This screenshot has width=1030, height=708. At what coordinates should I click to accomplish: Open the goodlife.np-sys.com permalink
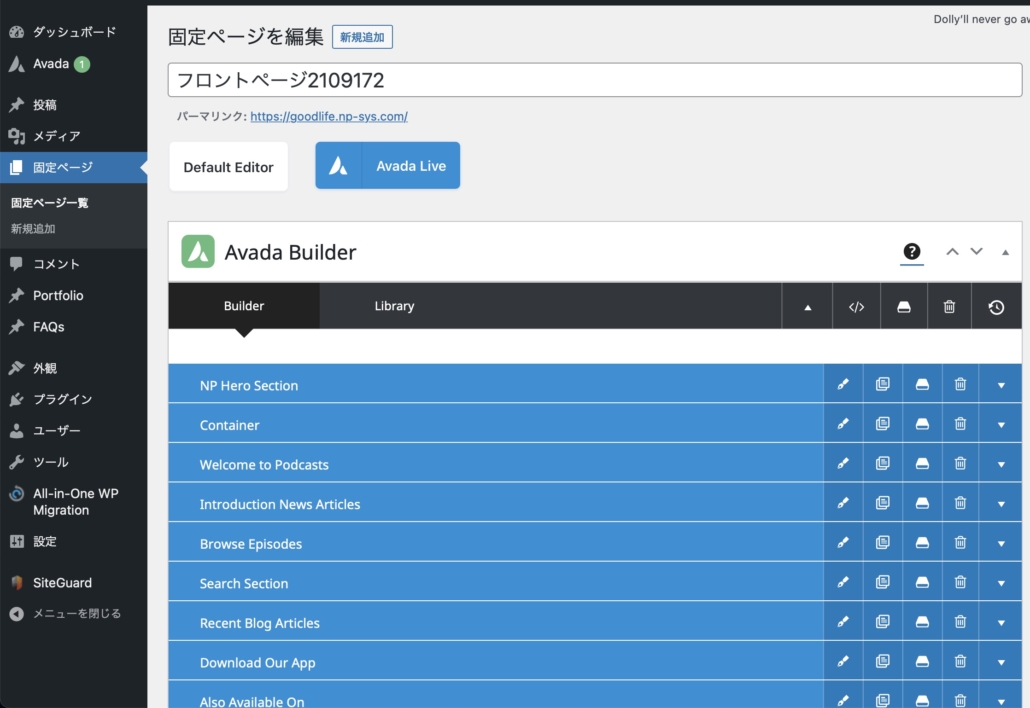(328, 116)
